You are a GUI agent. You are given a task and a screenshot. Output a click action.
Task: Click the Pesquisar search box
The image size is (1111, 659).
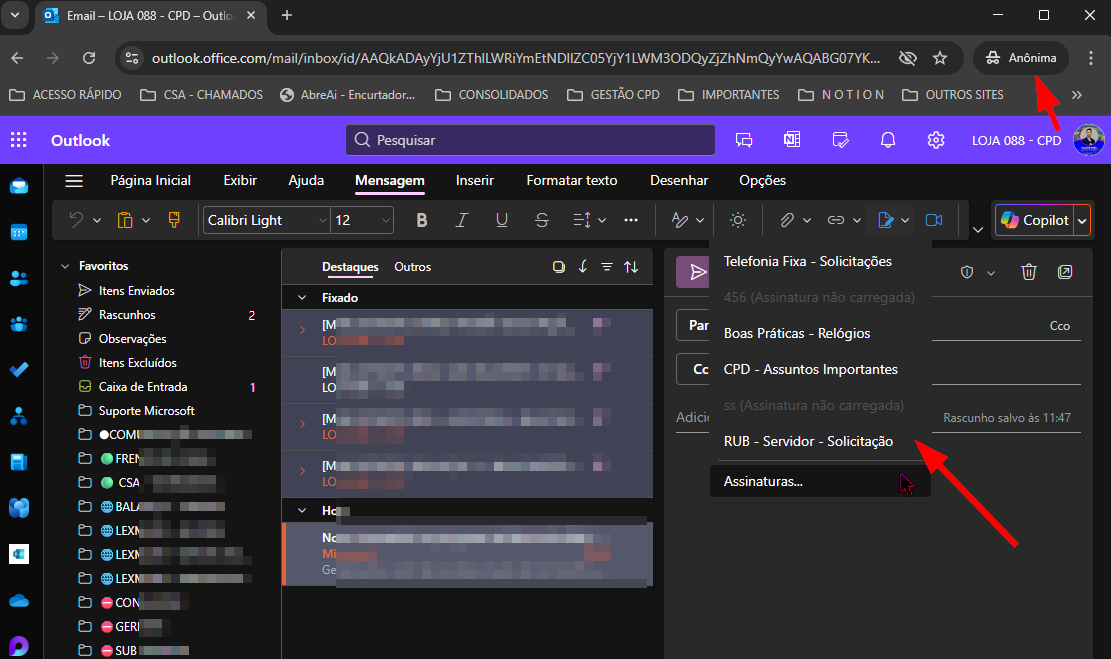pos(530,140)
